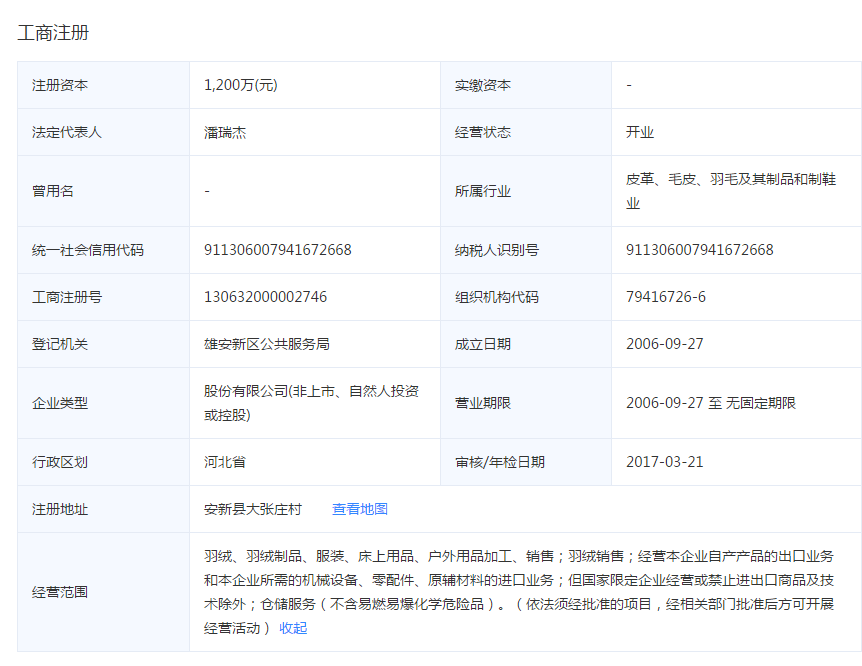Click the 工商注册号 label

[x=67, y=298]
